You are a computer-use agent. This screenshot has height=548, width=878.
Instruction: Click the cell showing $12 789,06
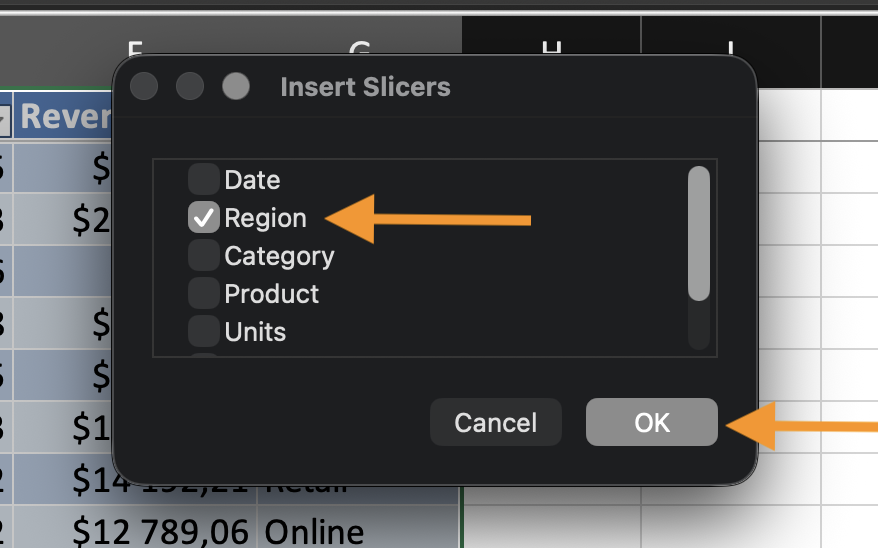click(160, 531)
